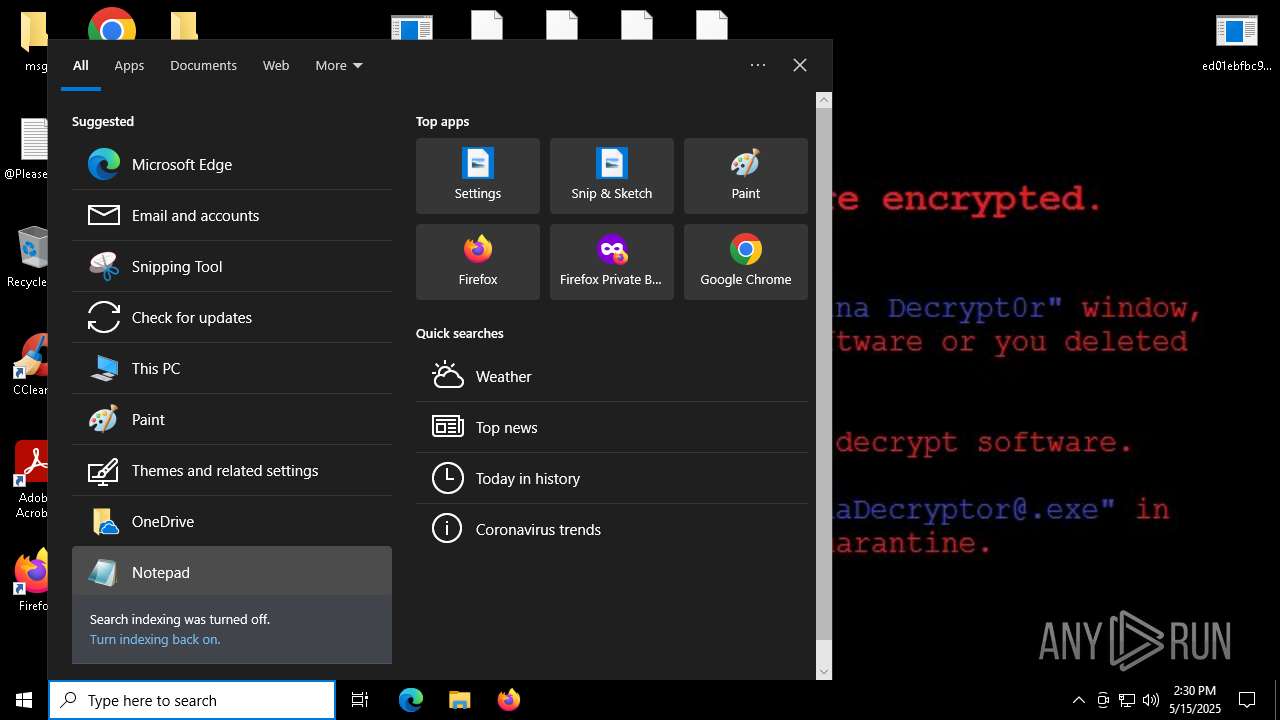Screen dimensions: 1280x720
Task: Open Top news quick search
Action: pos(612,428)
